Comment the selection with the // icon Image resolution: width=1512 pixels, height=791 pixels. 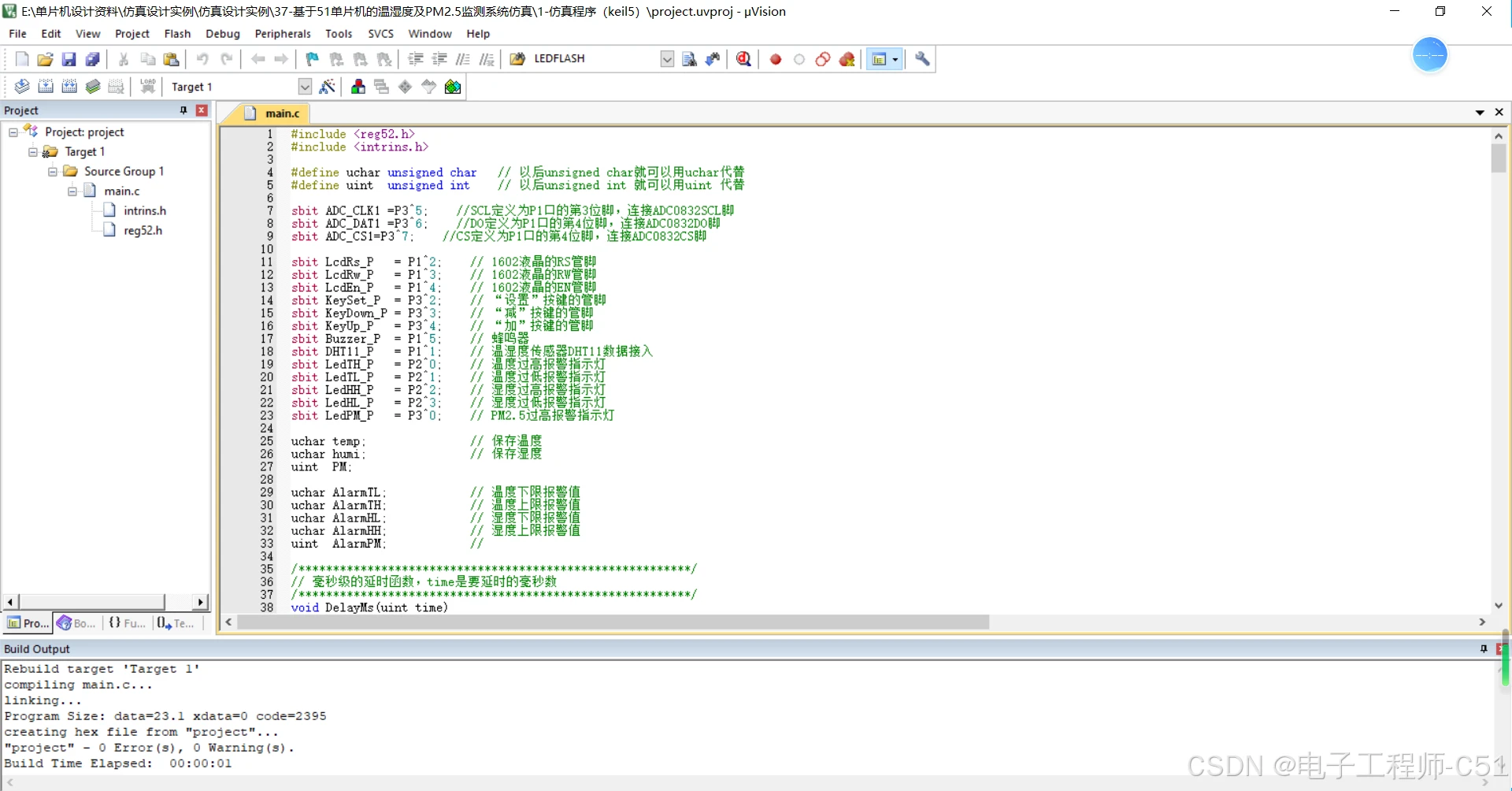point(463,59)
